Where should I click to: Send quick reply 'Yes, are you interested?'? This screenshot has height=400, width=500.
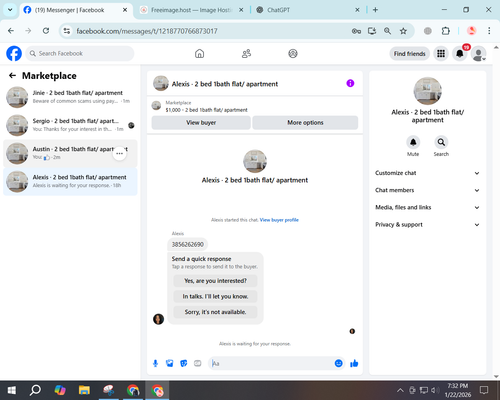pyautogui.click(x=215, y=281)
